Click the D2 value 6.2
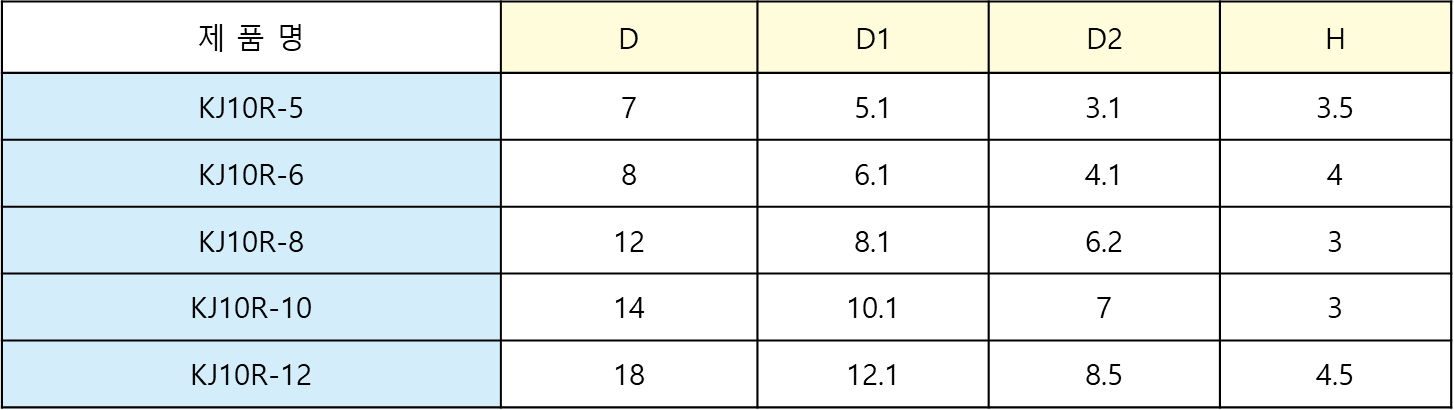1454x410 pixels. click(x=1104, y=241)
